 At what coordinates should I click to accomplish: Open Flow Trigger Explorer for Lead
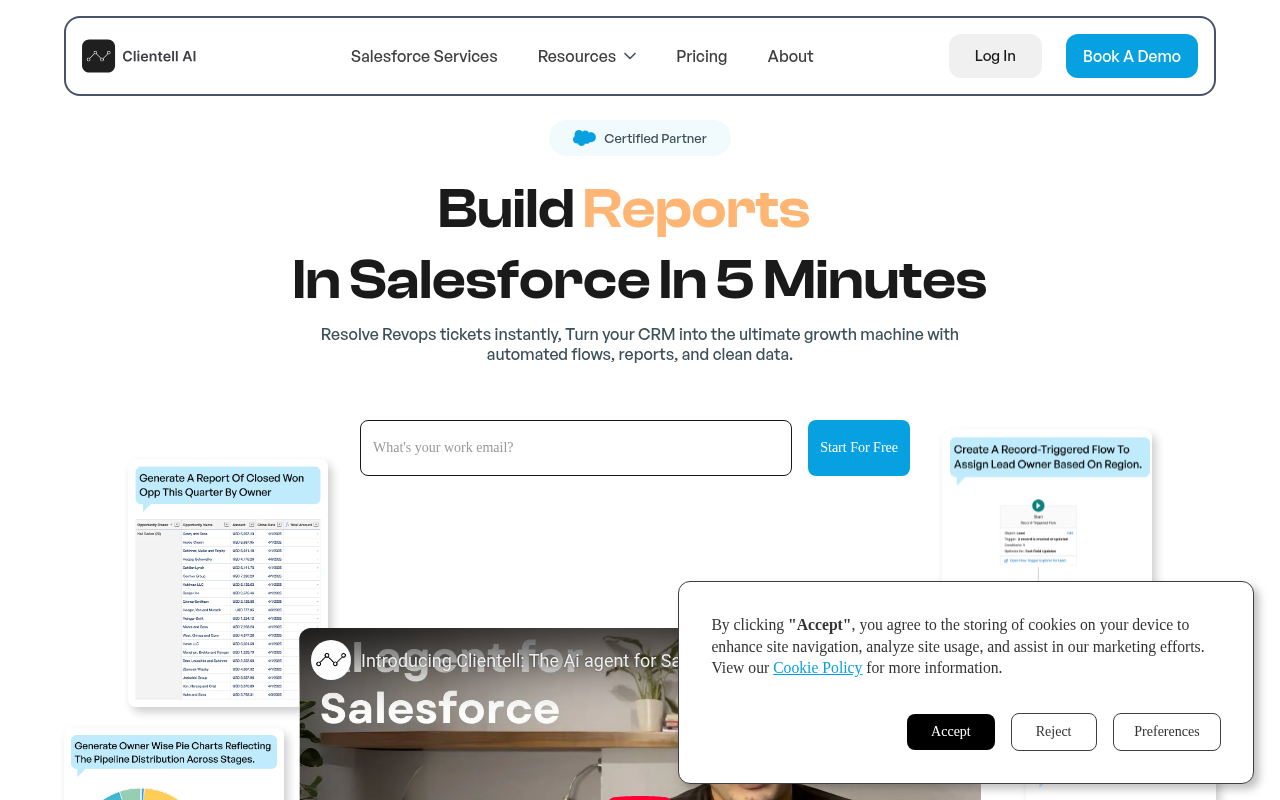[x=1035, y=560]
